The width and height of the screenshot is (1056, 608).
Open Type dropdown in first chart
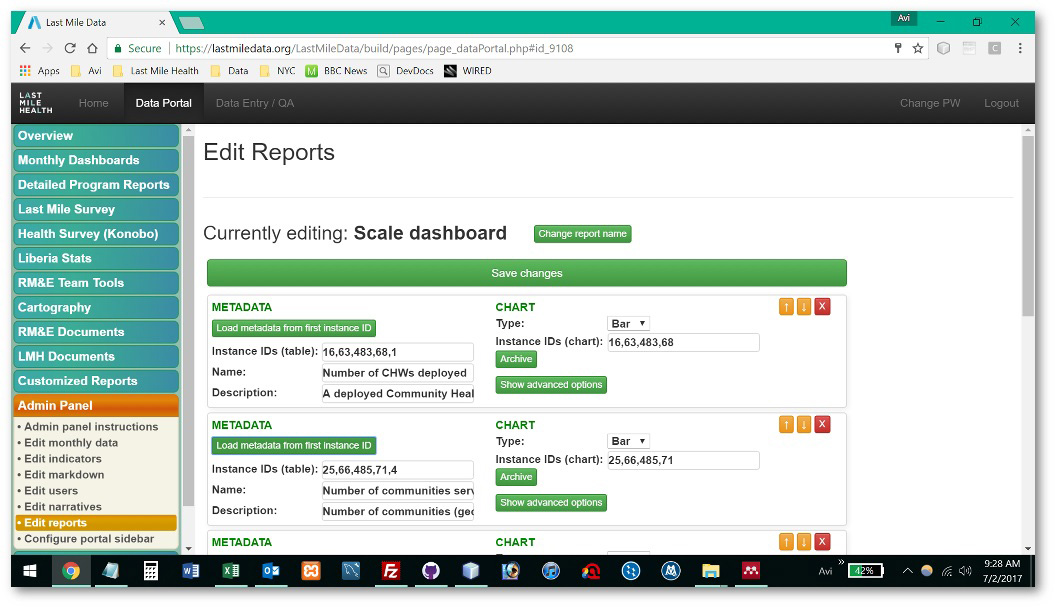tap(628, 324)
